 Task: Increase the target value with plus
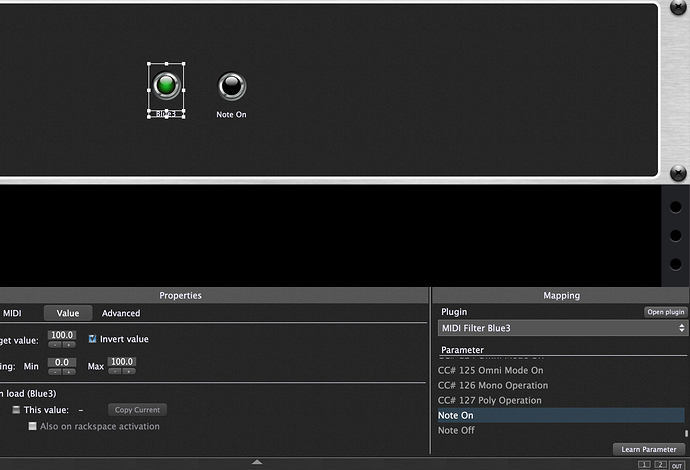tap(69, 345)
